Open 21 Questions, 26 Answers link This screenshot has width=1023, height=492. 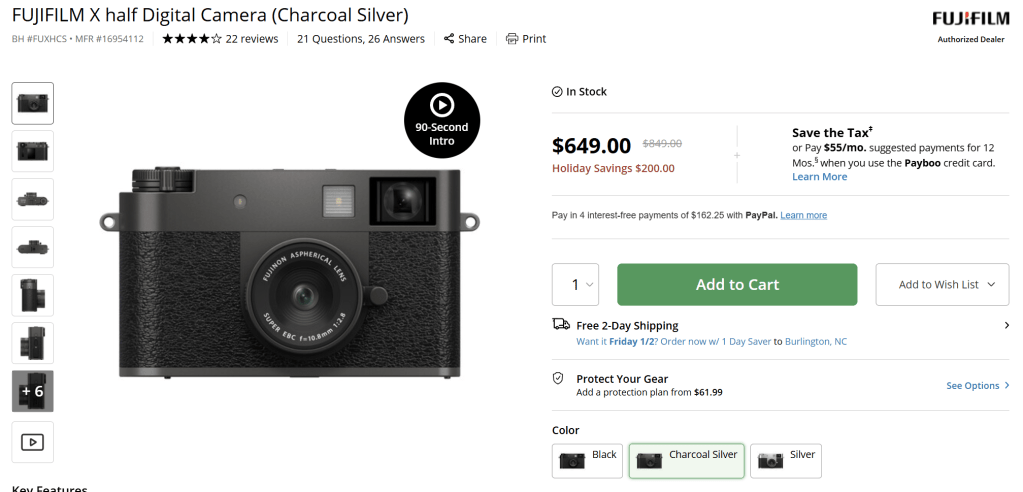coord(361,39)
